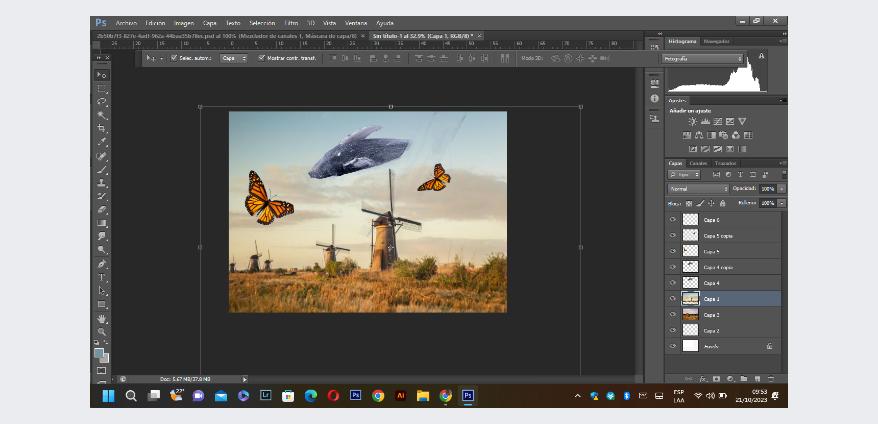Click the foreground color swatch
Screen dimensions: 878x424
(x=99, y=353)
